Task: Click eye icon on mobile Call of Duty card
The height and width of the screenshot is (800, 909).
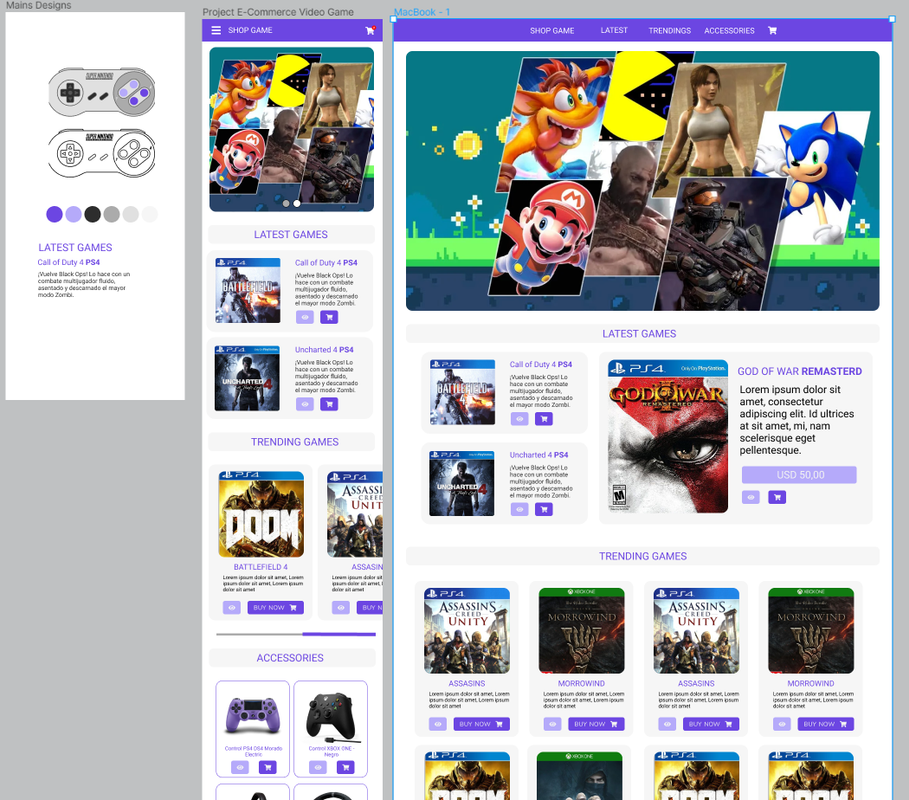Action: (305, 317)
